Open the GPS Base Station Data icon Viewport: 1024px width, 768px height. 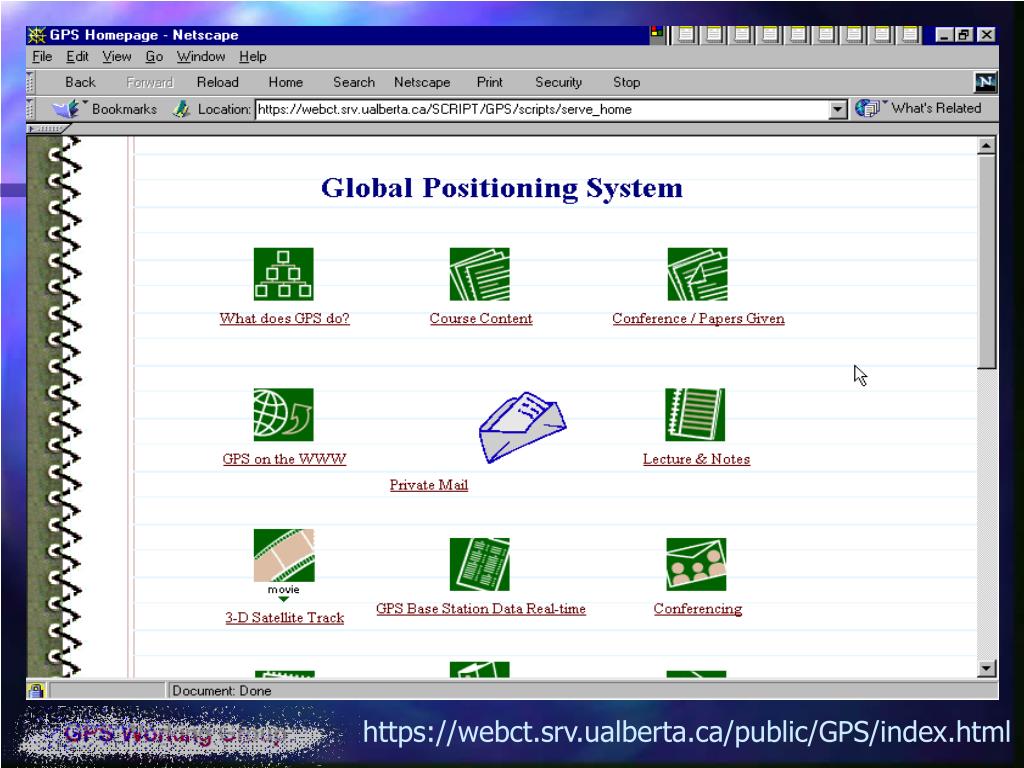coord(479,564)
